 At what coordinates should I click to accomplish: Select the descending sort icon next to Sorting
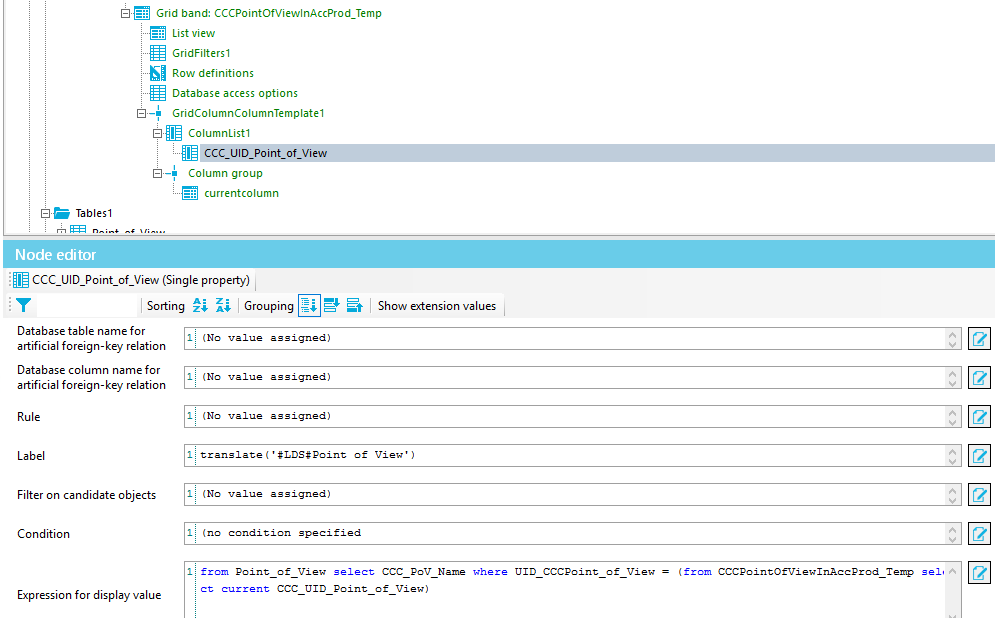pos(223,305)
